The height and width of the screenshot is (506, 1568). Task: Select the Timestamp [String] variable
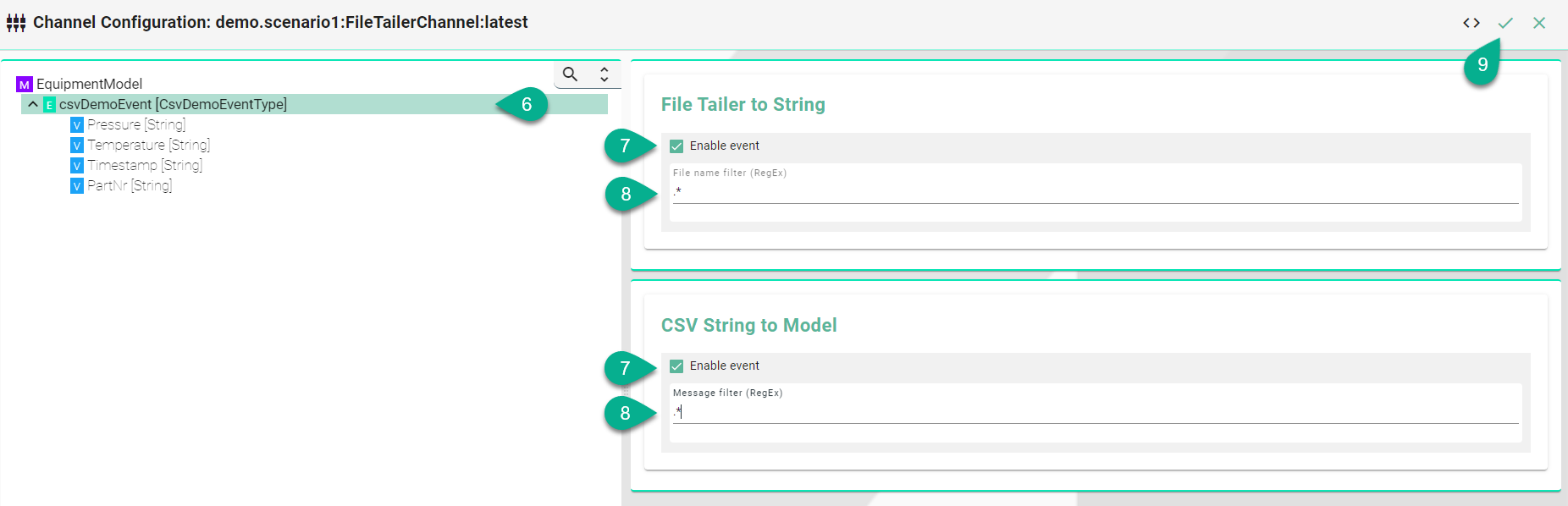click(x=145, y=165)
